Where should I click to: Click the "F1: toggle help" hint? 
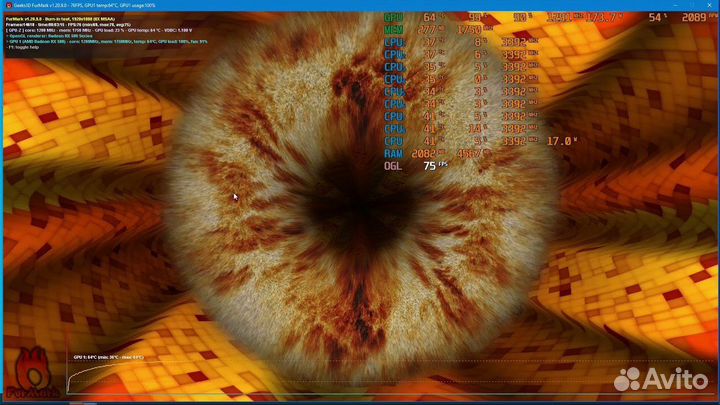tap(22, 47)
